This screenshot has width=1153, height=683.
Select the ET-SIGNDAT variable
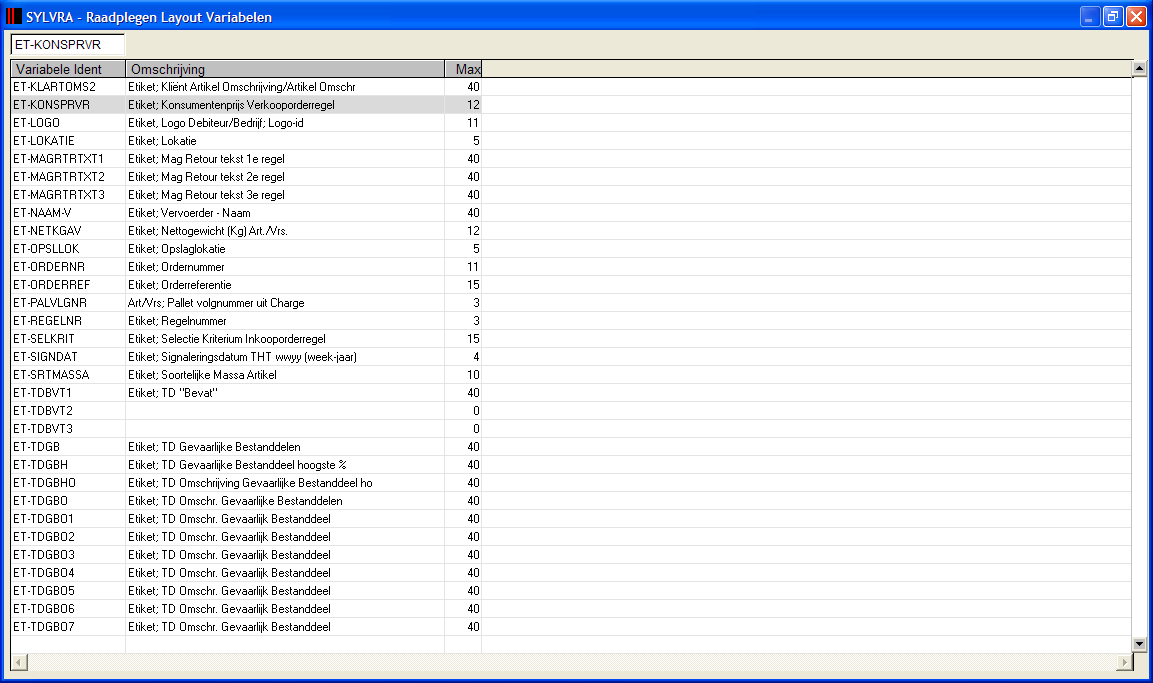(x=45, y=357)
